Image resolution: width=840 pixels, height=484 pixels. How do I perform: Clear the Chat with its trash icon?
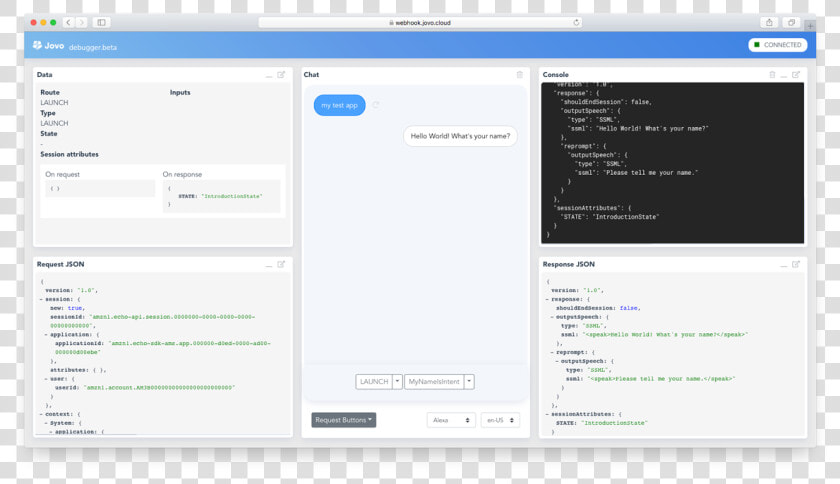pyautogui.click(x=520, y=75)
